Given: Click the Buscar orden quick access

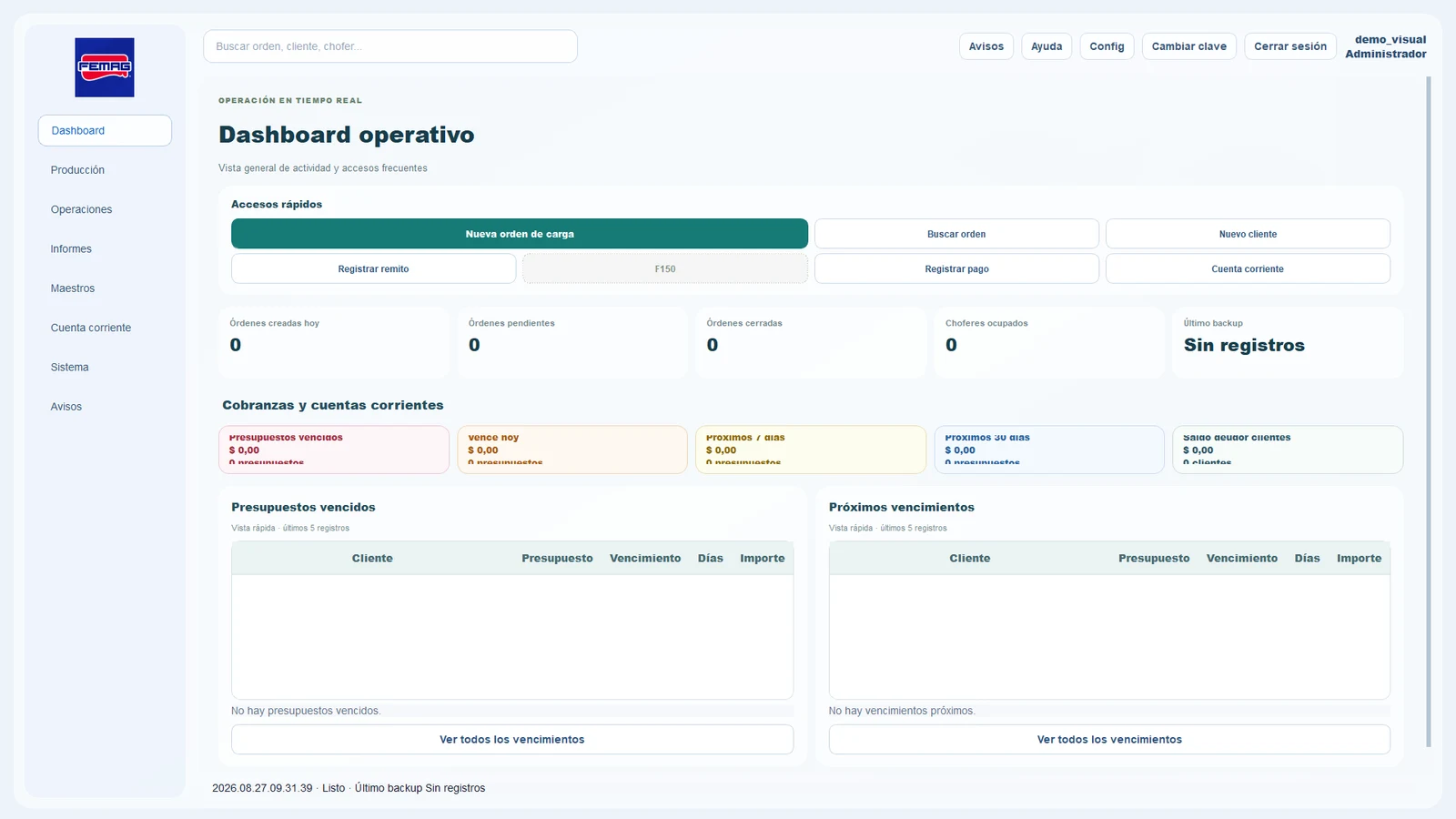Looking at the screenshot, I should click(x=956, y=234).
